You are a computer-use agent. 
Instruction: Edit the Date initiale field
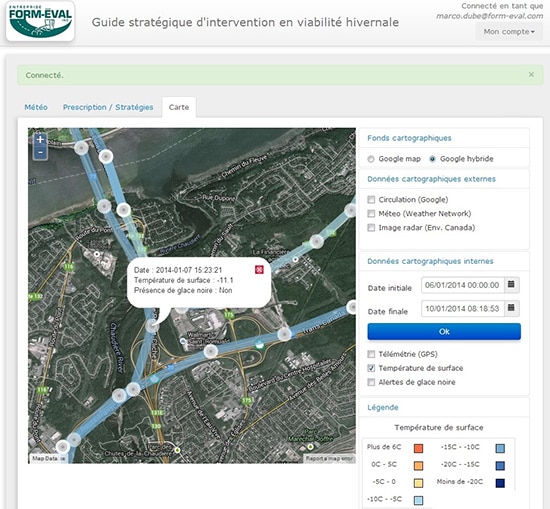[x=462, y=285]
